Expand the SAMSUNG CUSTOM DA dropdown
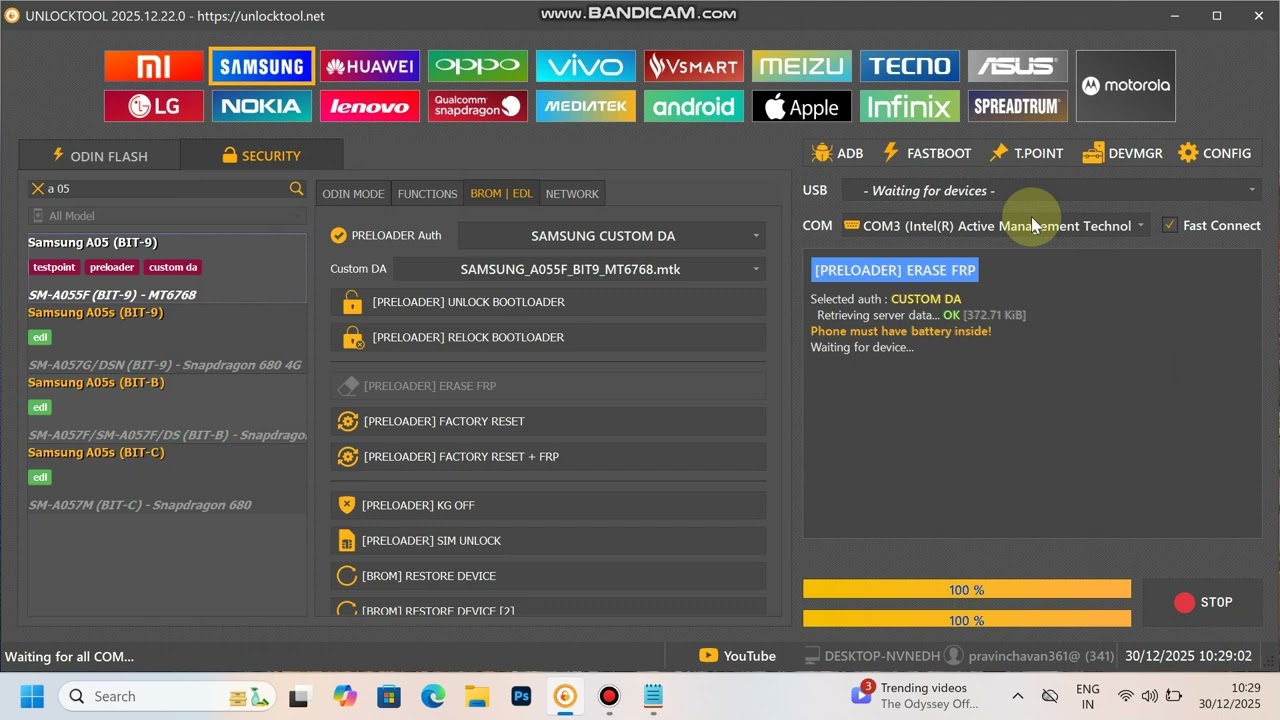The width and height of the screenshot is (1280, 720). tap(612, 236)
